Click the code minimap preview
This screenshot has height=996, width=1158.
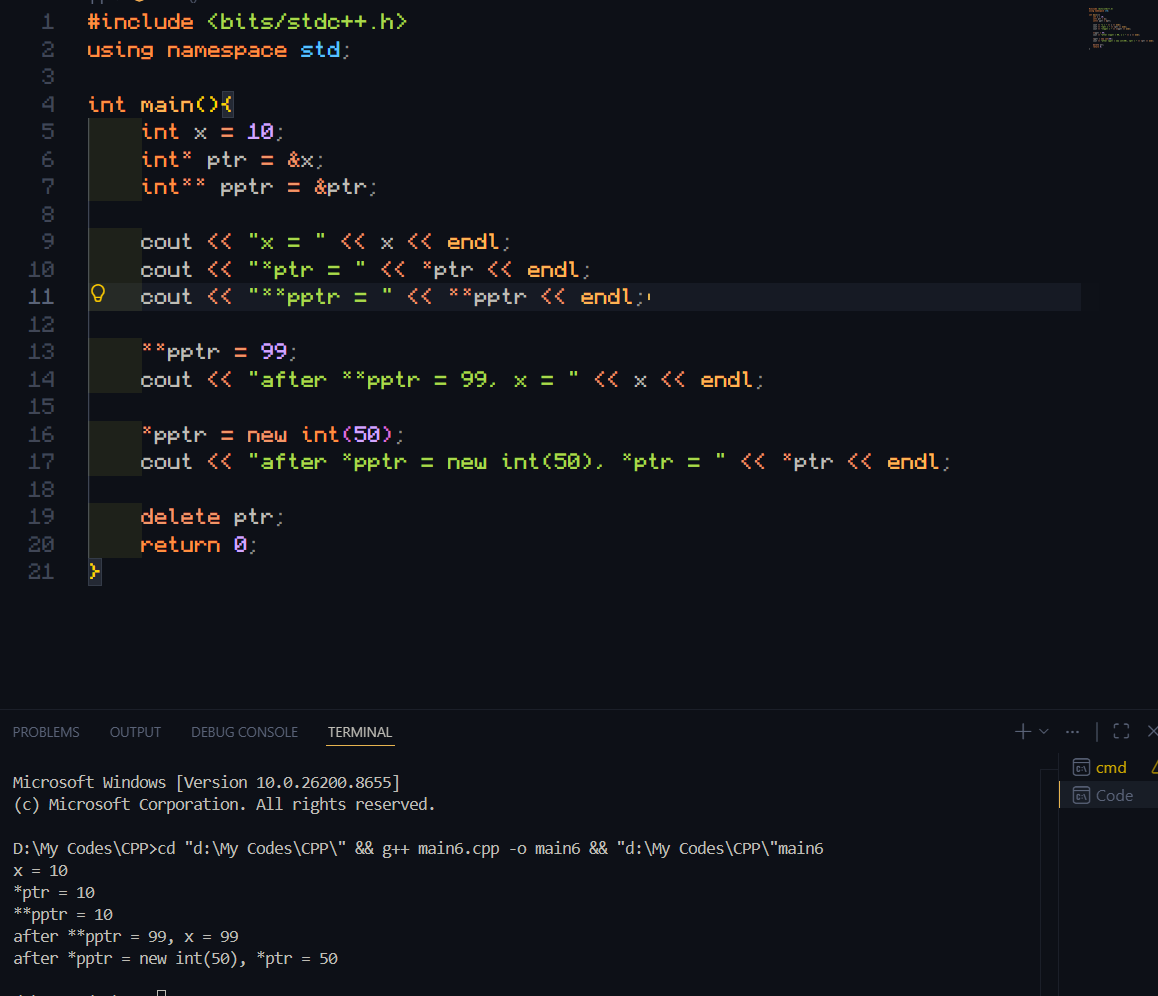click(x=1120, y=28)
